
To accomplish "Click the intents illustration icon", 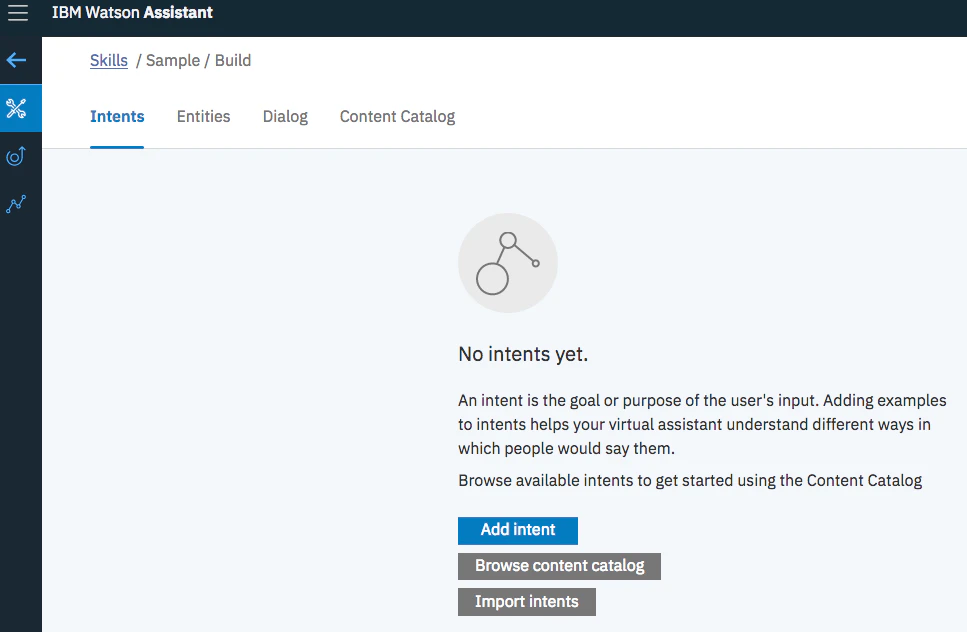I will click(508, 263).
